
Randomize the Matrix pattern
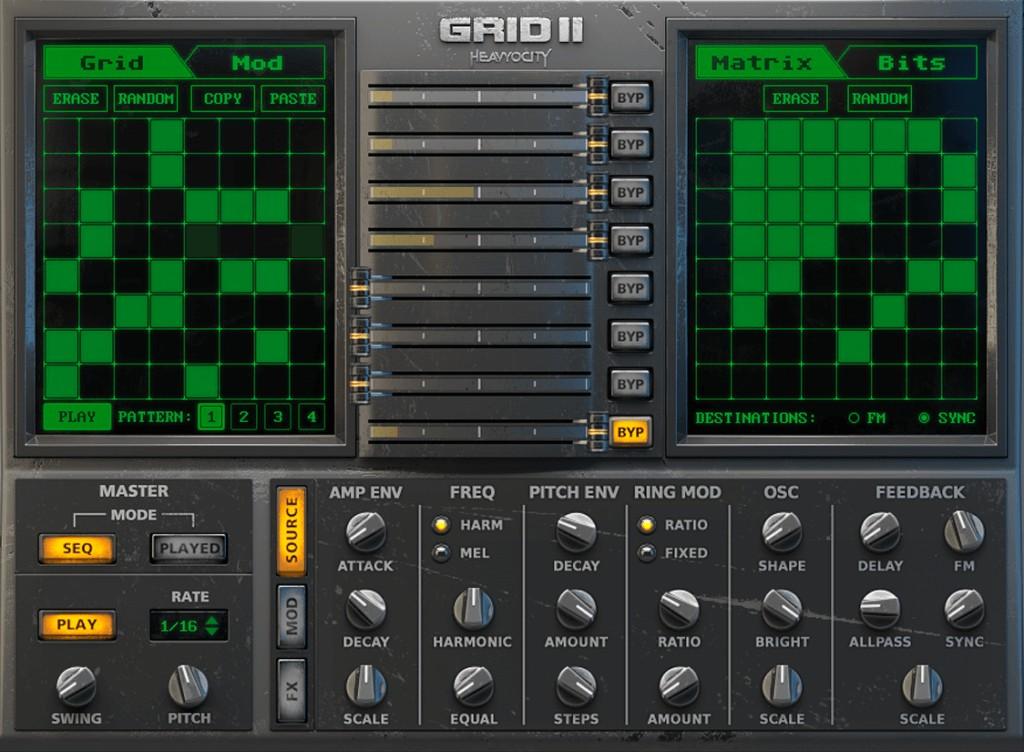pos(878,99)
